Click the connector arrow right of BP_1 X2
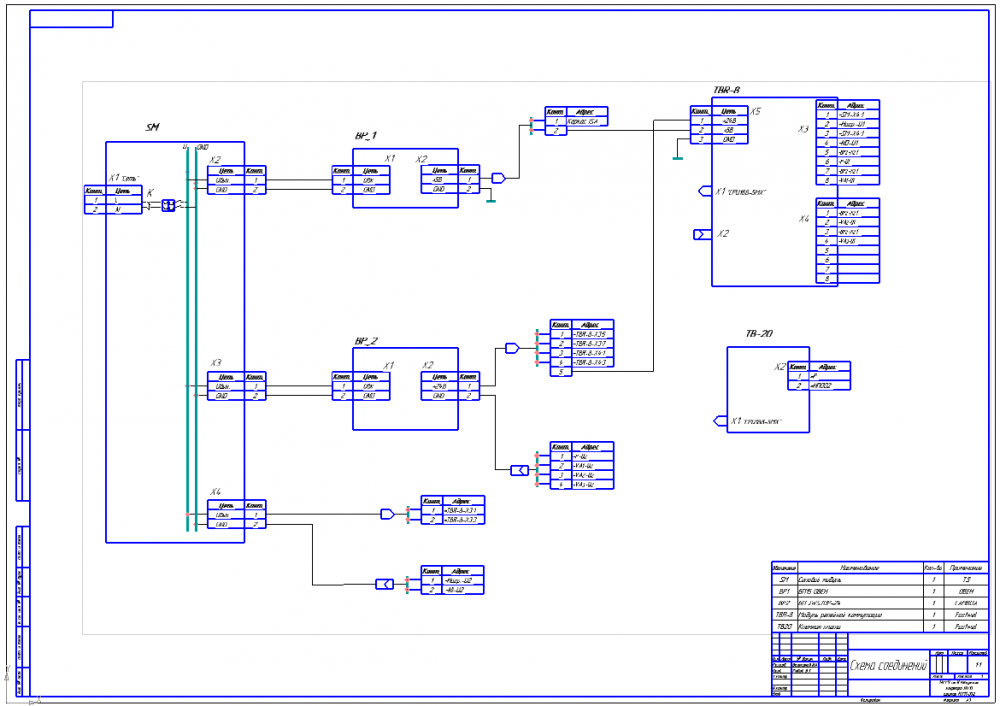 (x=499, y=178)
